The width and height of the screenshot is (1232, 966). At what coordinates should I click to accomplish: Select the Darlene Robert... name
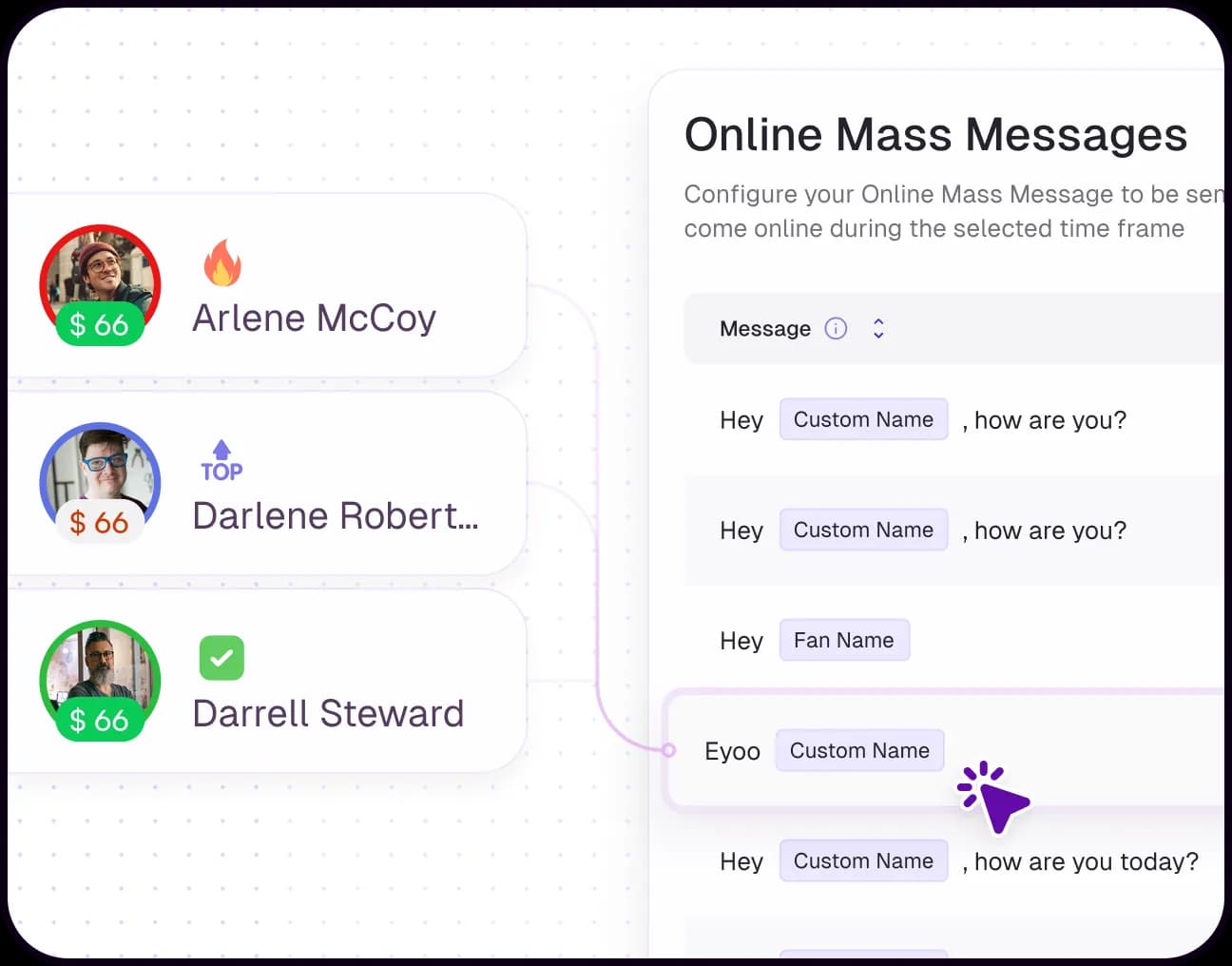pyautogui.click(x=336, y=515)
